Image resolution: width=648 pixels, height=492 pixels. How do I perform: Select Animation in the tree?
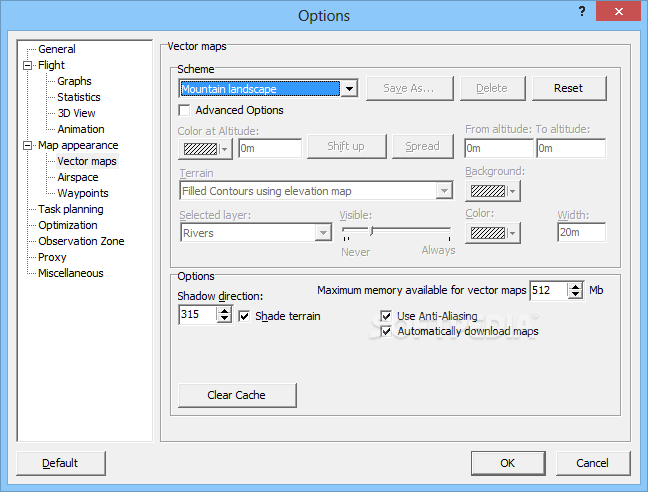coord(81,129)
